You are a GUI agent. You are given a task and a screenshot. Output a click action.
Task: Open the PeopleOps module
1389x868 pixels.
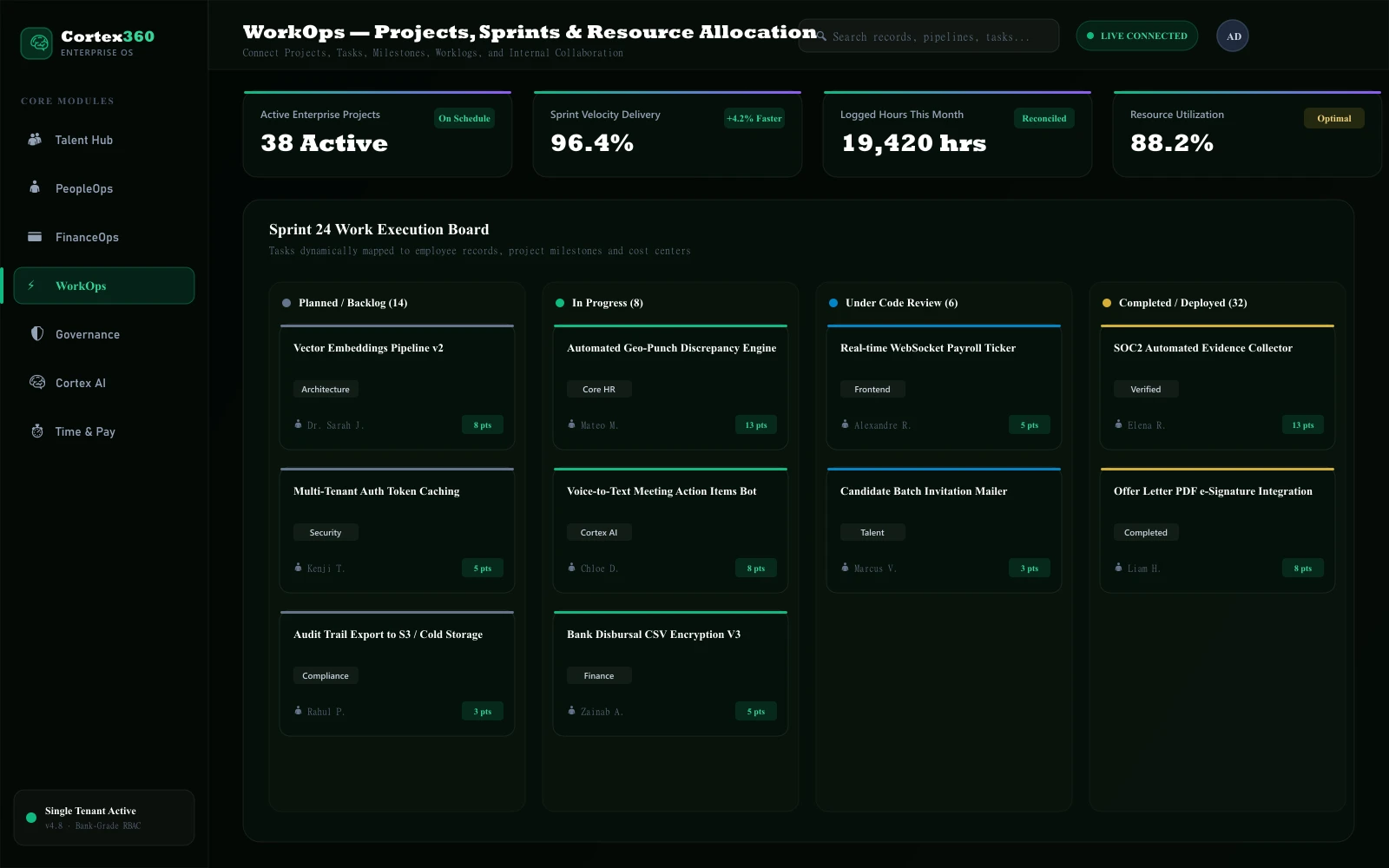pyautogui.click(x=104, y=188)
